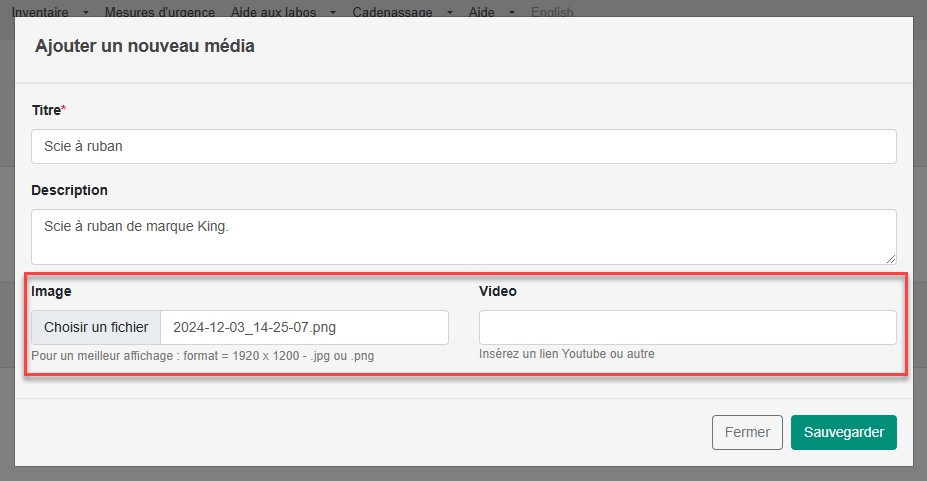The image size is (927, 481).
Task: Grab the Description textarea resize handle
Action: pyautogui.click(x=890, y=258)
